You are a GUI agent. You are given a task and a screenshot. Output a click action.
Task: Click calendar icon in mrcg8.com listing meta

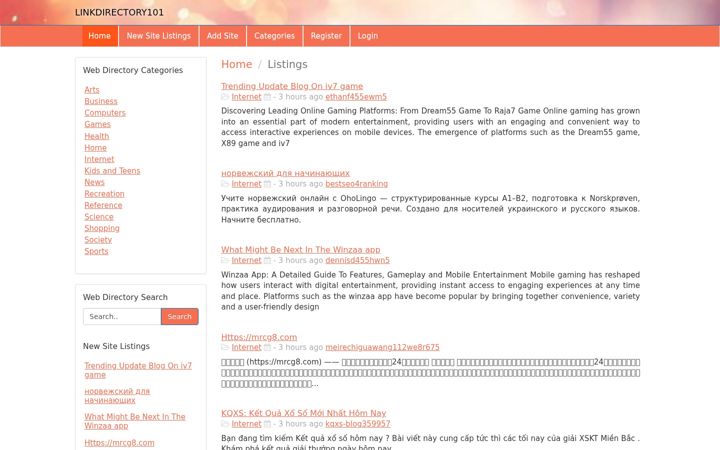coord(267,347)
